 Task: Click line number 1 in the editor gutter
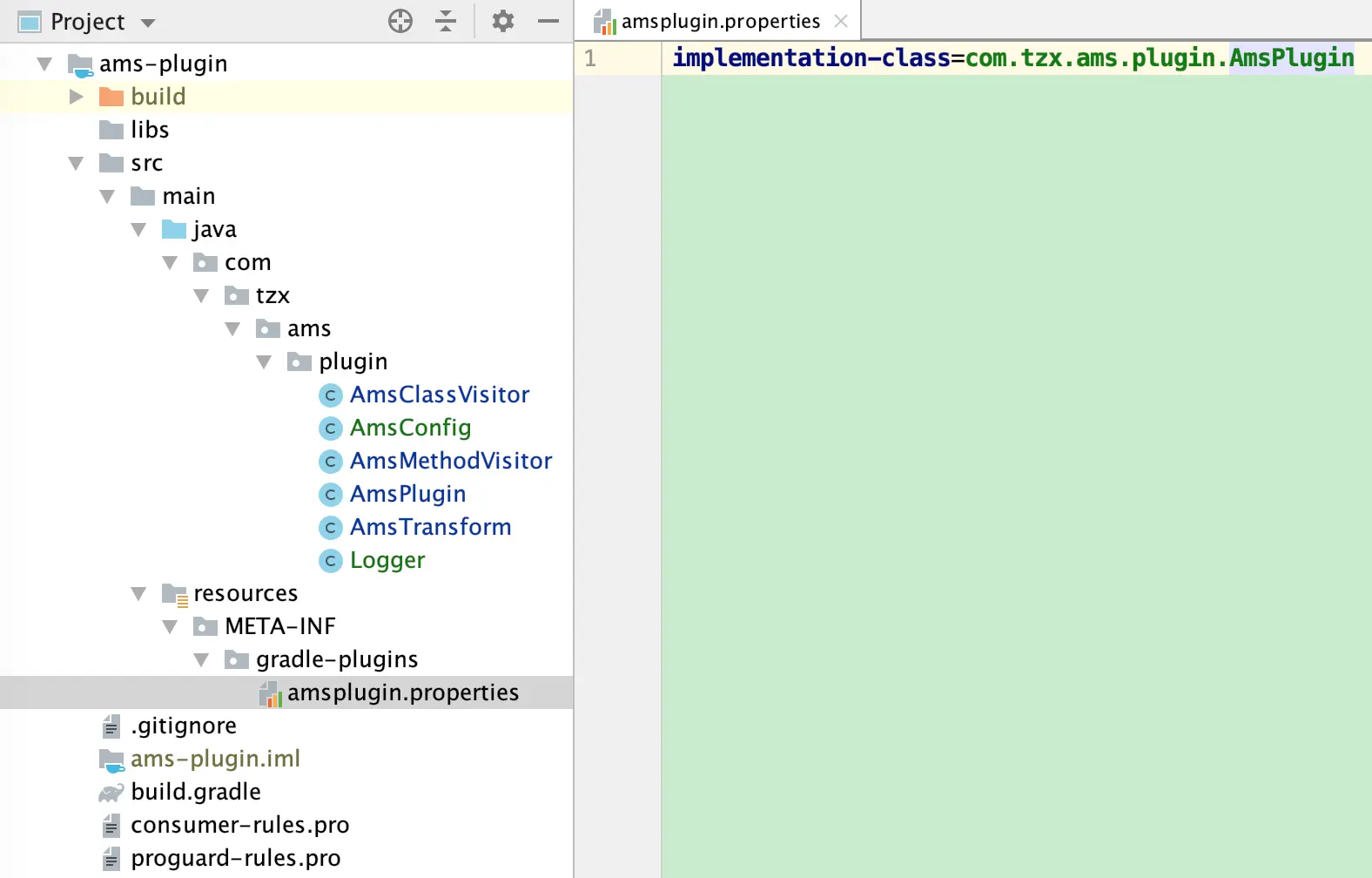(590, 58)
